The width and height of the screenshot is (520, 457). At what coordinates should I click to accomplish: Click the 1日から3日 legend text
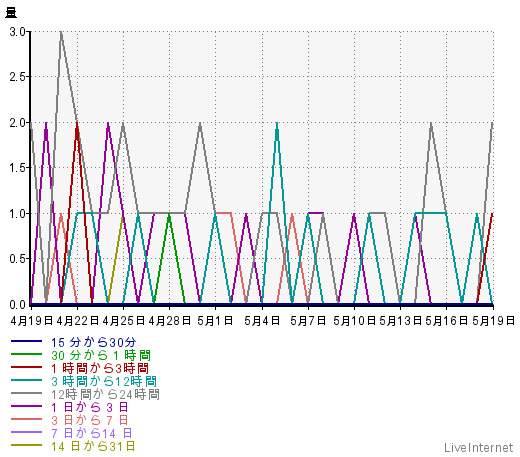point(89,407)
